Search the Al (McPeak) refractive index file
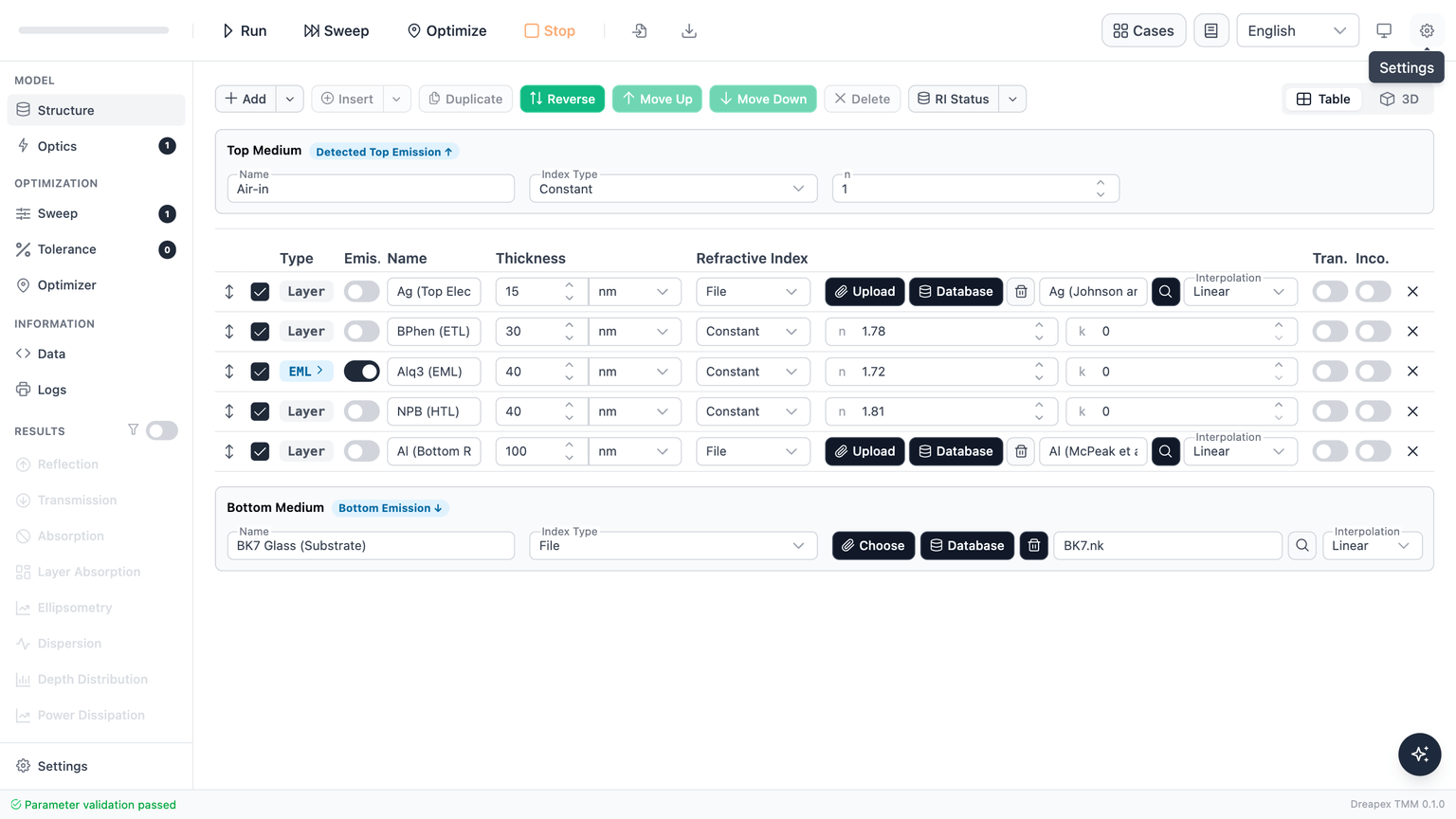This screenshot has width=1456, height=819. (x=1165, y=451)
